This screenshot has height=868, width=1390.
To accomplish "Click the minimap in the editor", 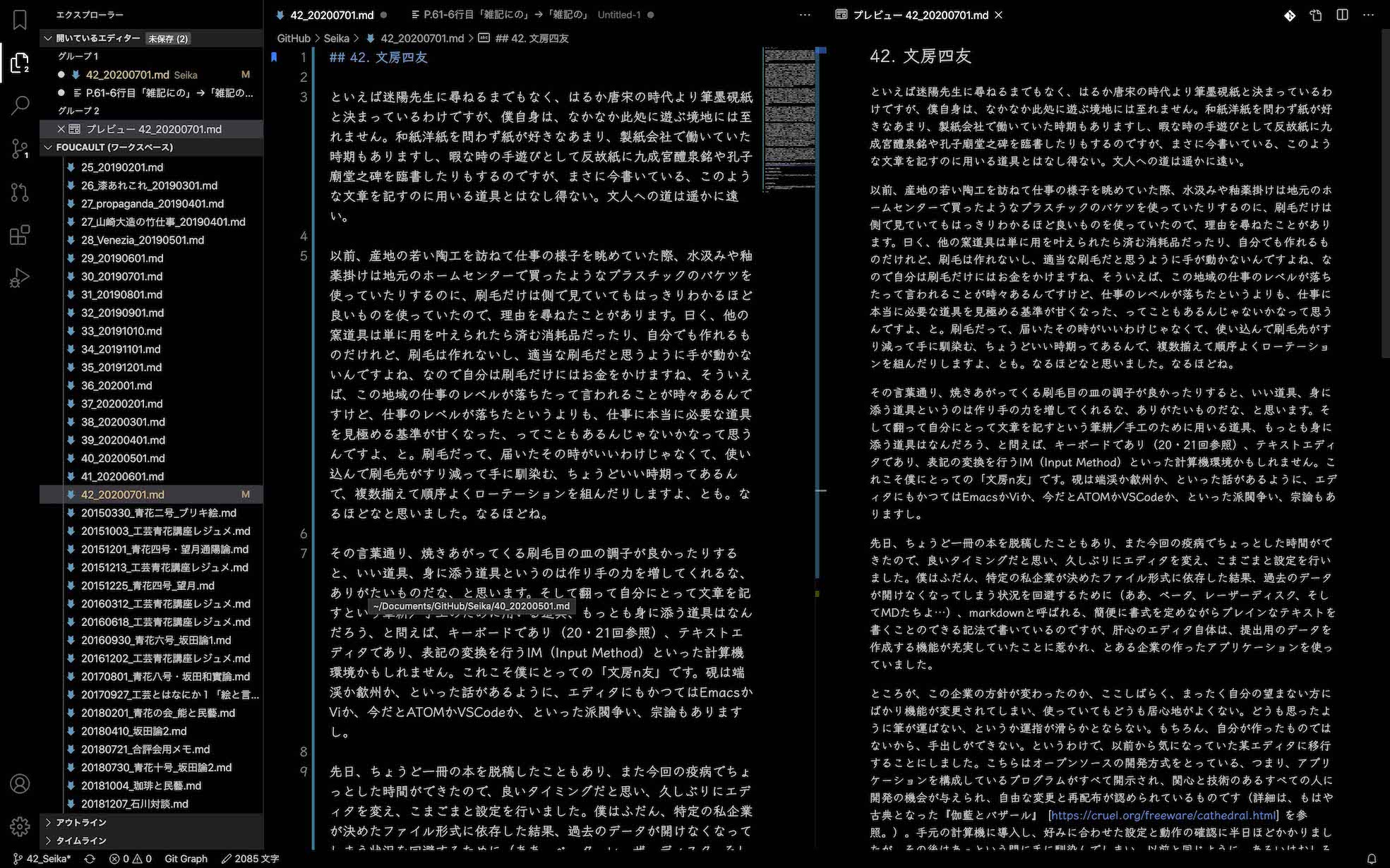I will (789, 119).
